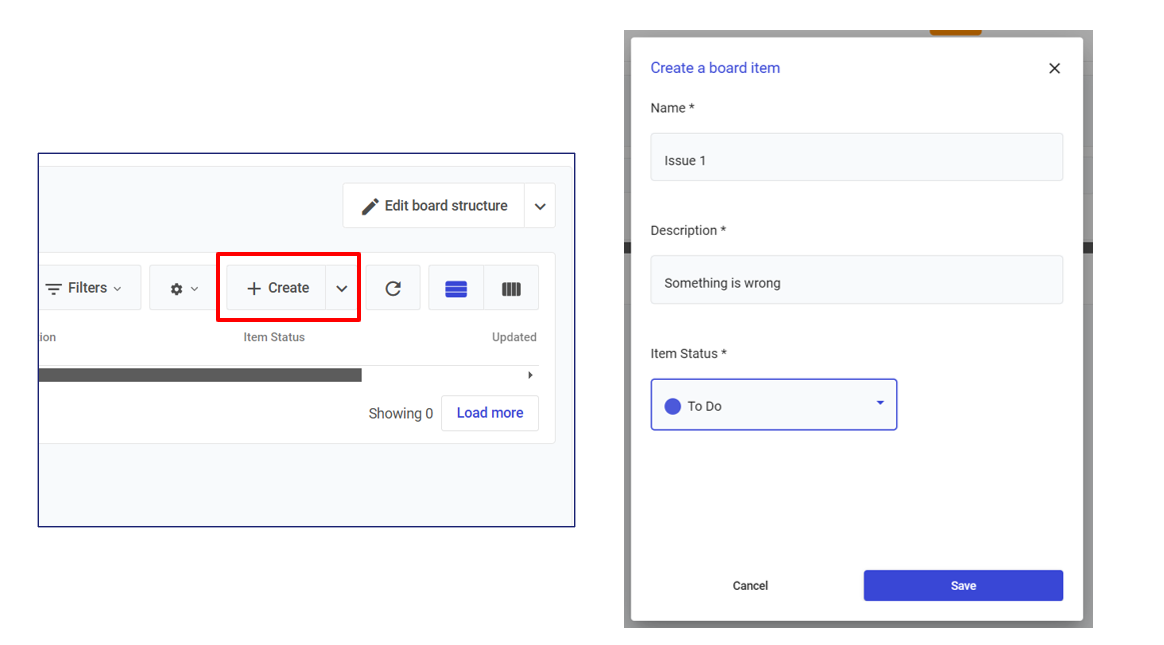Image resolution: width=1164 pixels, height=645 pixels.
Task: Click the Item Status column header
Action: [274, 338]
